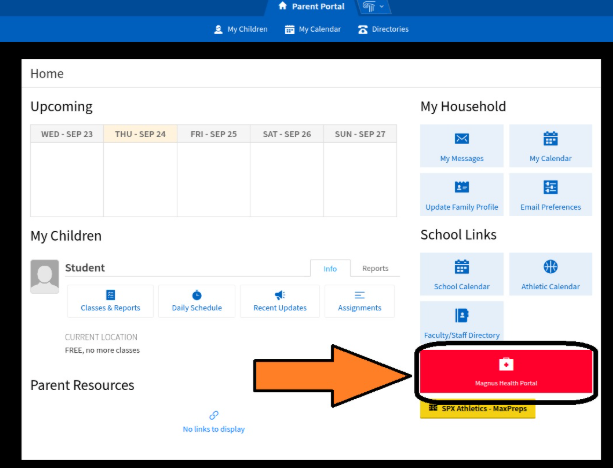
Task: Open the Assignments link
Action: click(x=360, y=308)
